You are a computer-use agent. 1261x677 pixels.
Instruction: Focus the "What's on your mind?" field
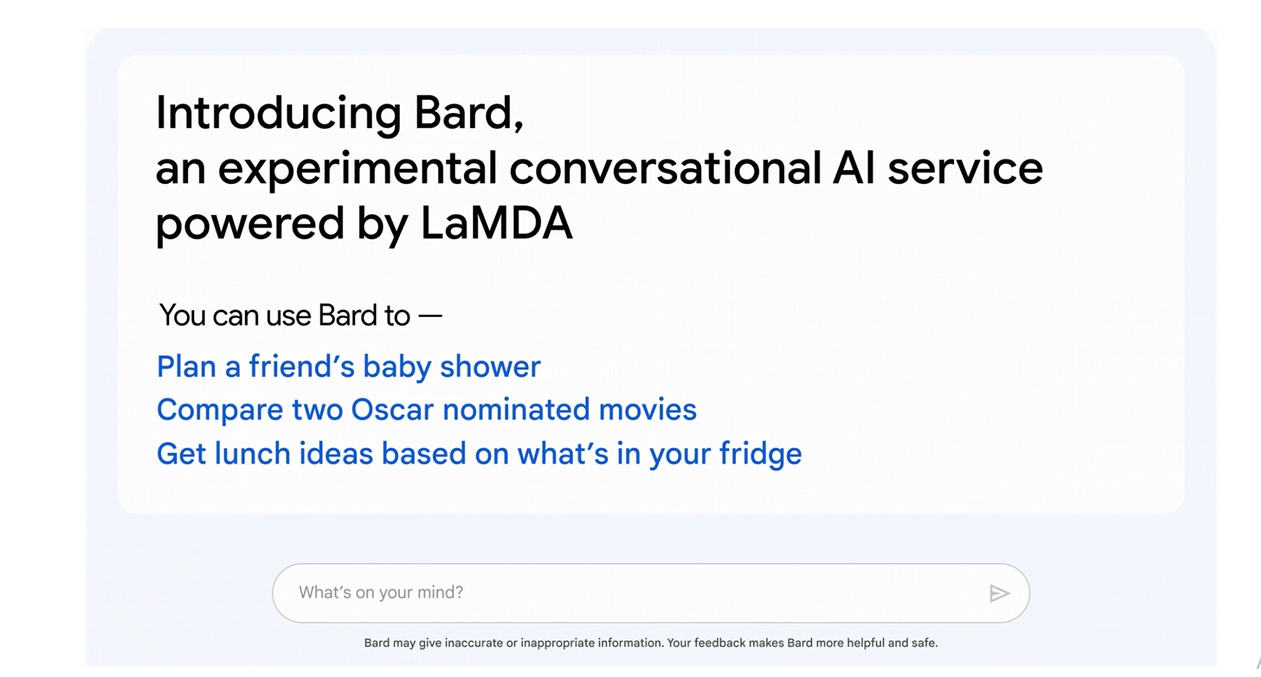[630, 593]
